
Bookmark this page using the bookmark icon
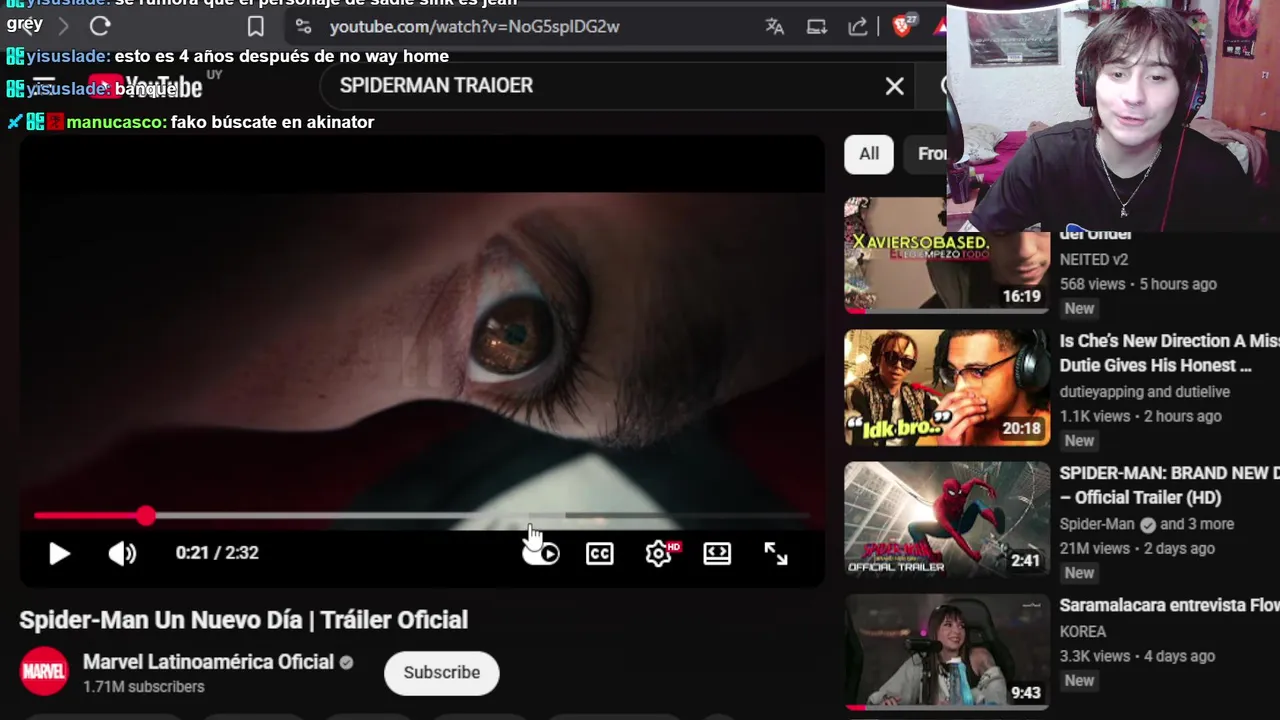[x=256, y=27]
